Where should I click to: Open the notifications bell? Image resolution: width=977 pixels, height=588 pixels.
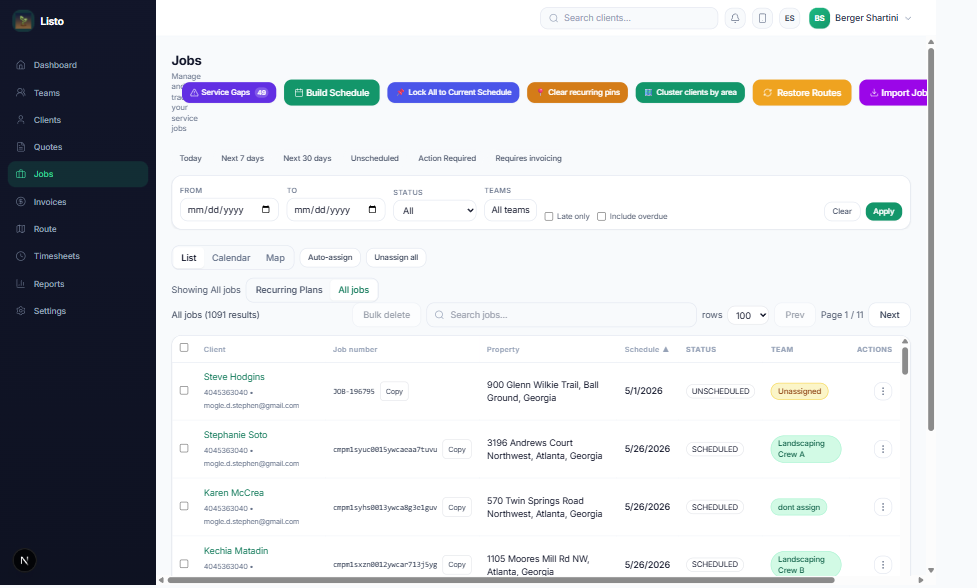coord(735,18)
